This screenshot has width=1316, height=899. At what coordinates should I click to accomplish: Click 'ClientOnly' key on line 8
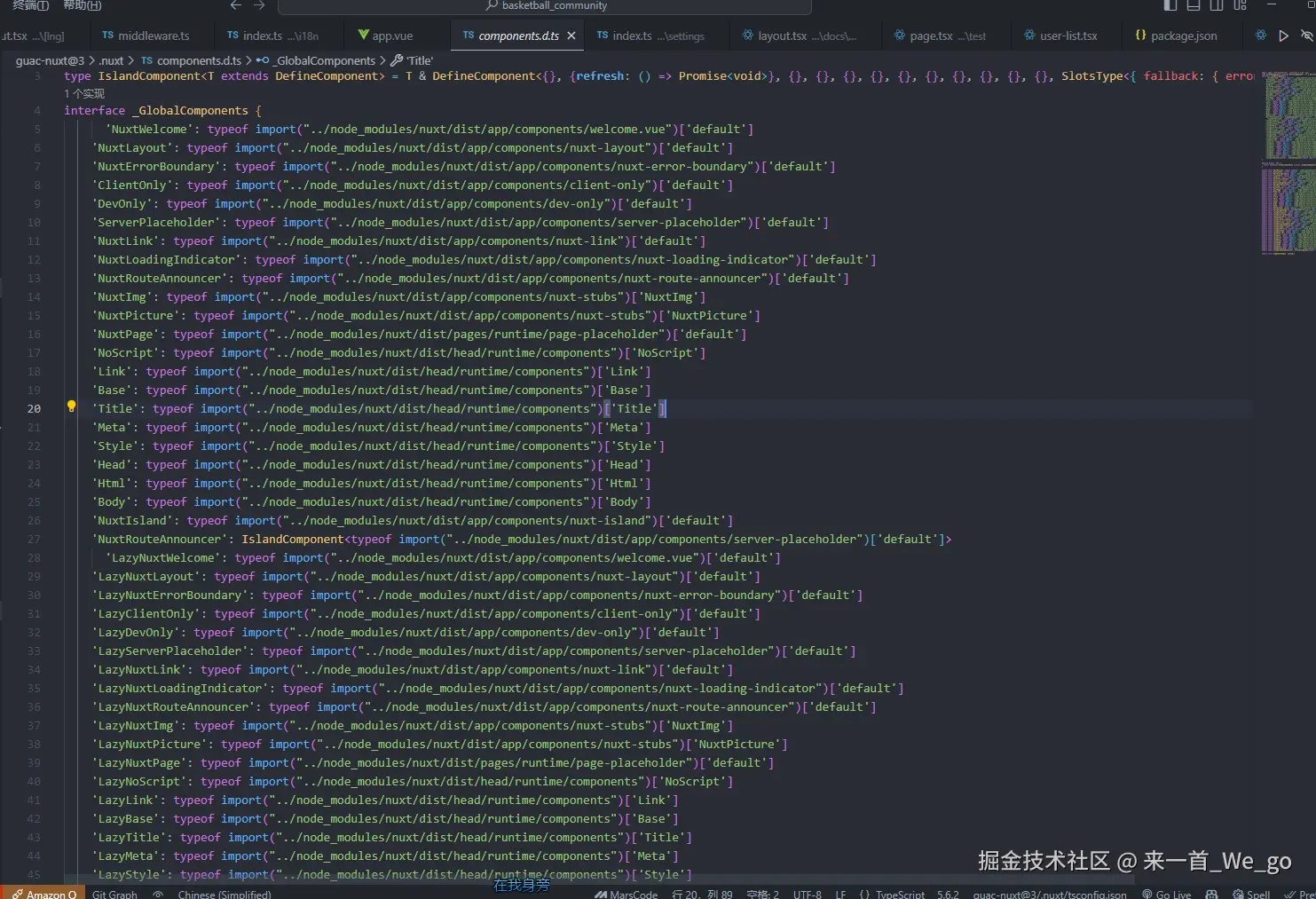pyautogui.click(x=132, y=185)
